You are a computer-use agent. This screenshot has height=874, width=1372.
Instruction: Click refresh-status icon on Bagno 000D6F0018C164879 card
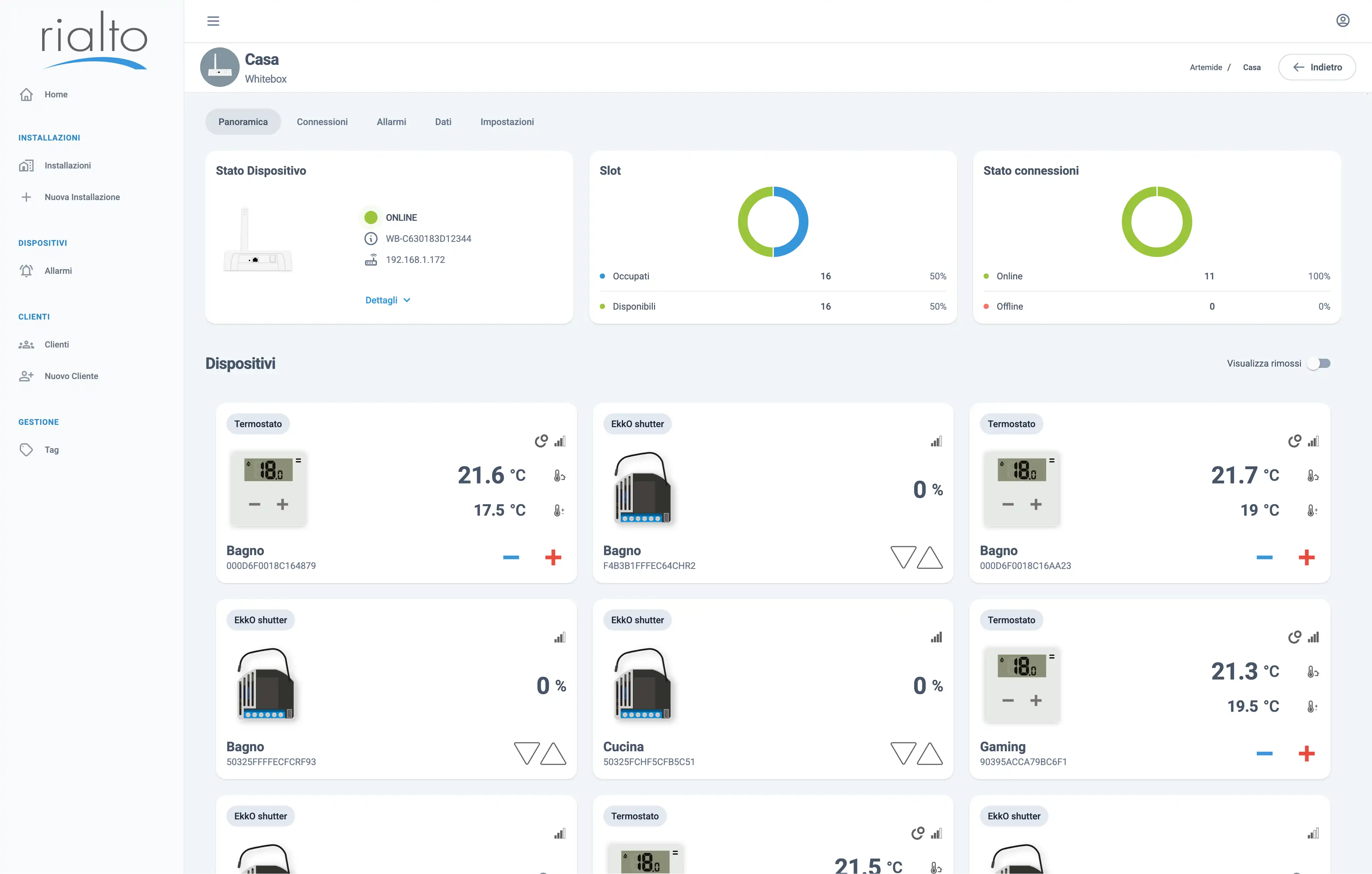point(541,441)
